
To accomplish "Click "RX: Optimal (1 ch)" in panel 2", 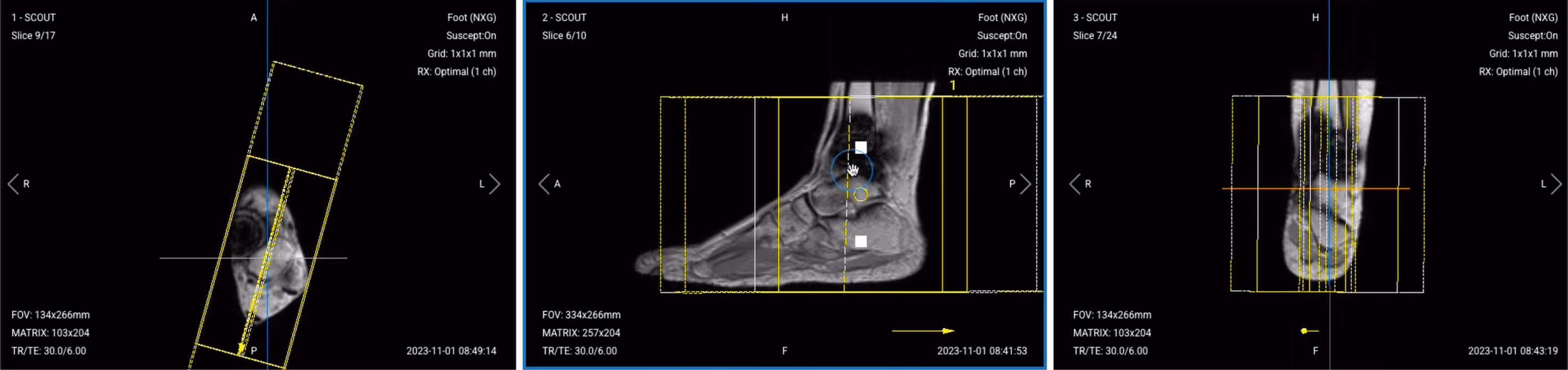I will (x=987, y=71).
